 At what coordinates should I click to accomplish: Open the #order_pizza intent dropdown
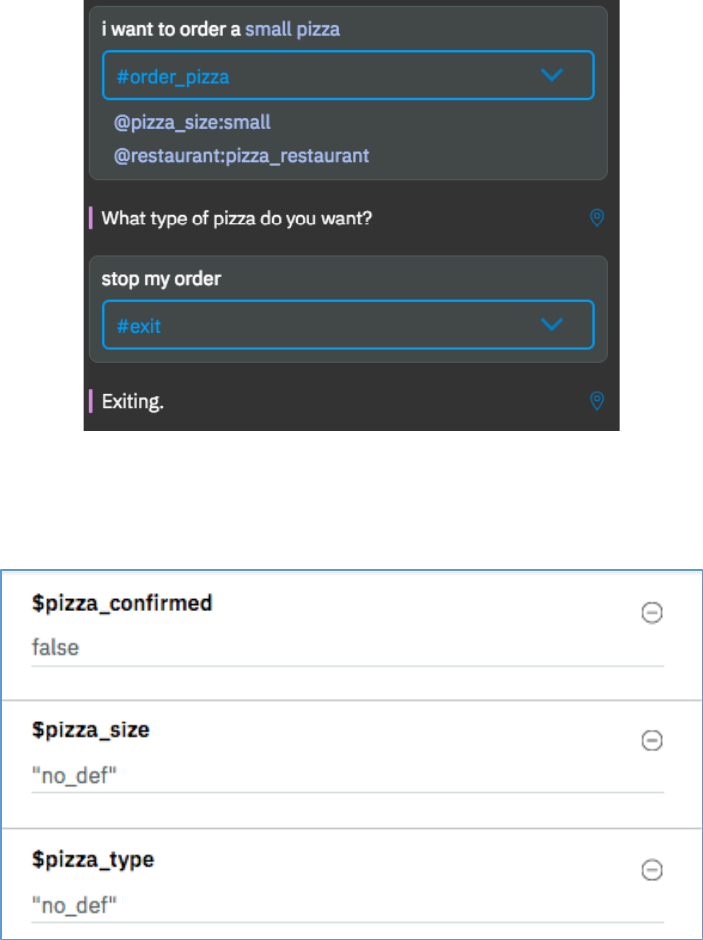coord(348,76)
